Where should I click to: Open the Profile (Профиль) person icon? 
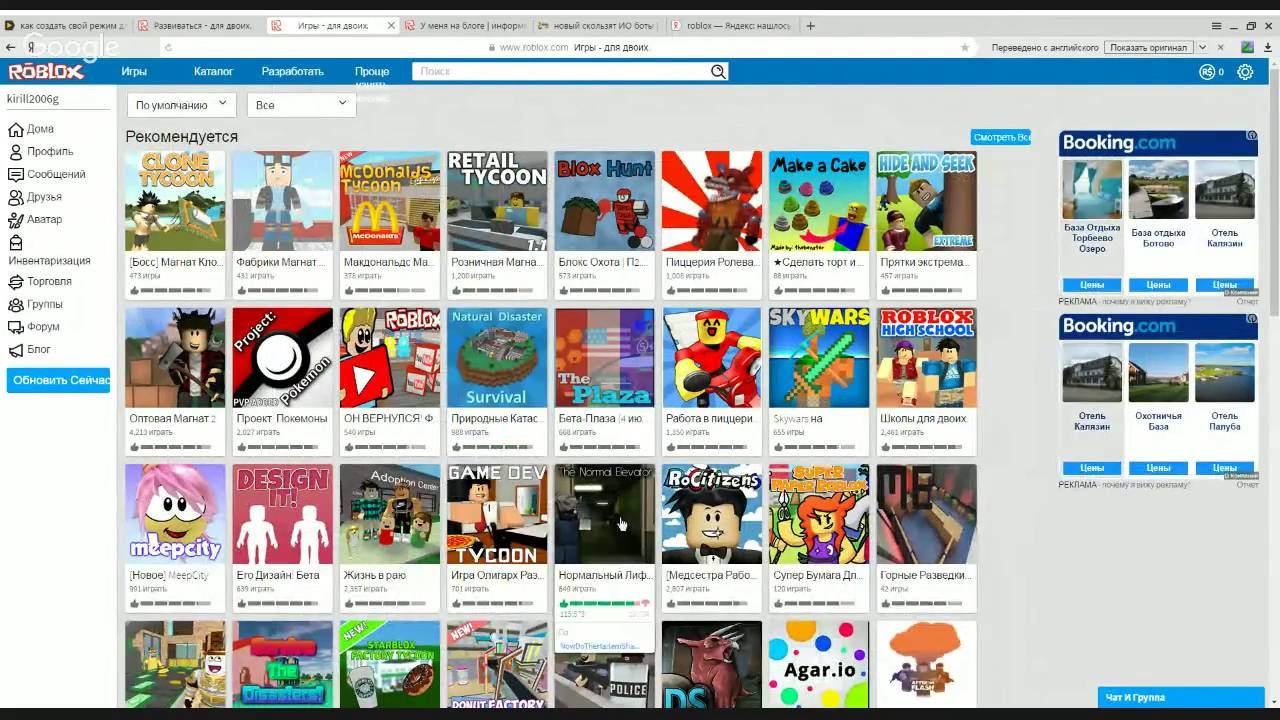(x=15, y=152)
